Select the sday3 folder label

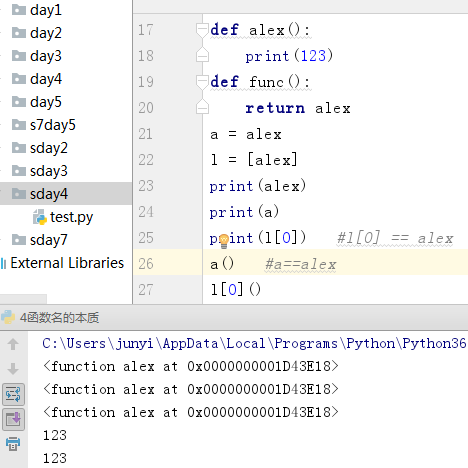coord(49,171)
